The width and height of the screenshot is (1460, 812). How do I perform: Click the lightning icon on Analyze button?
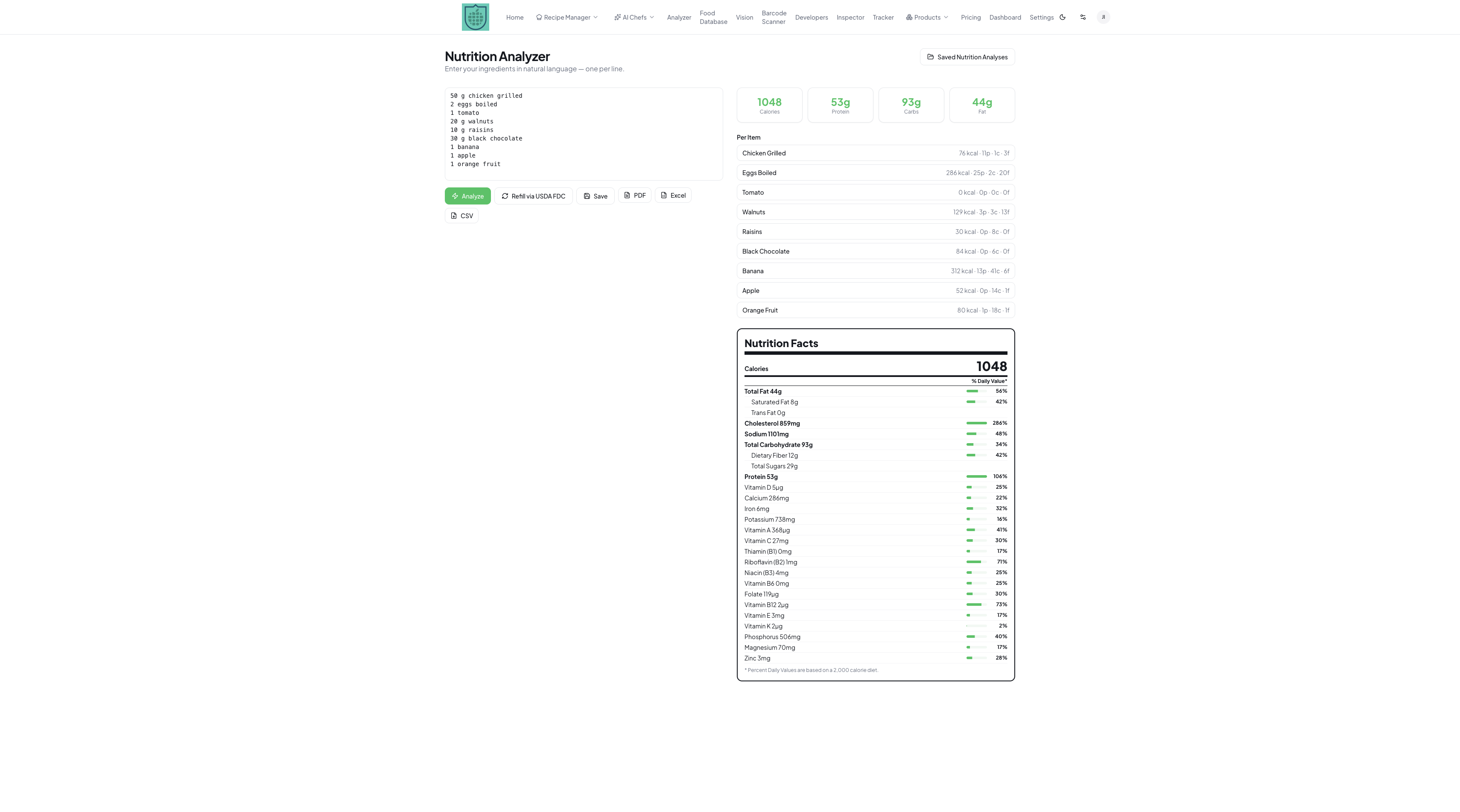coord(455,196)
